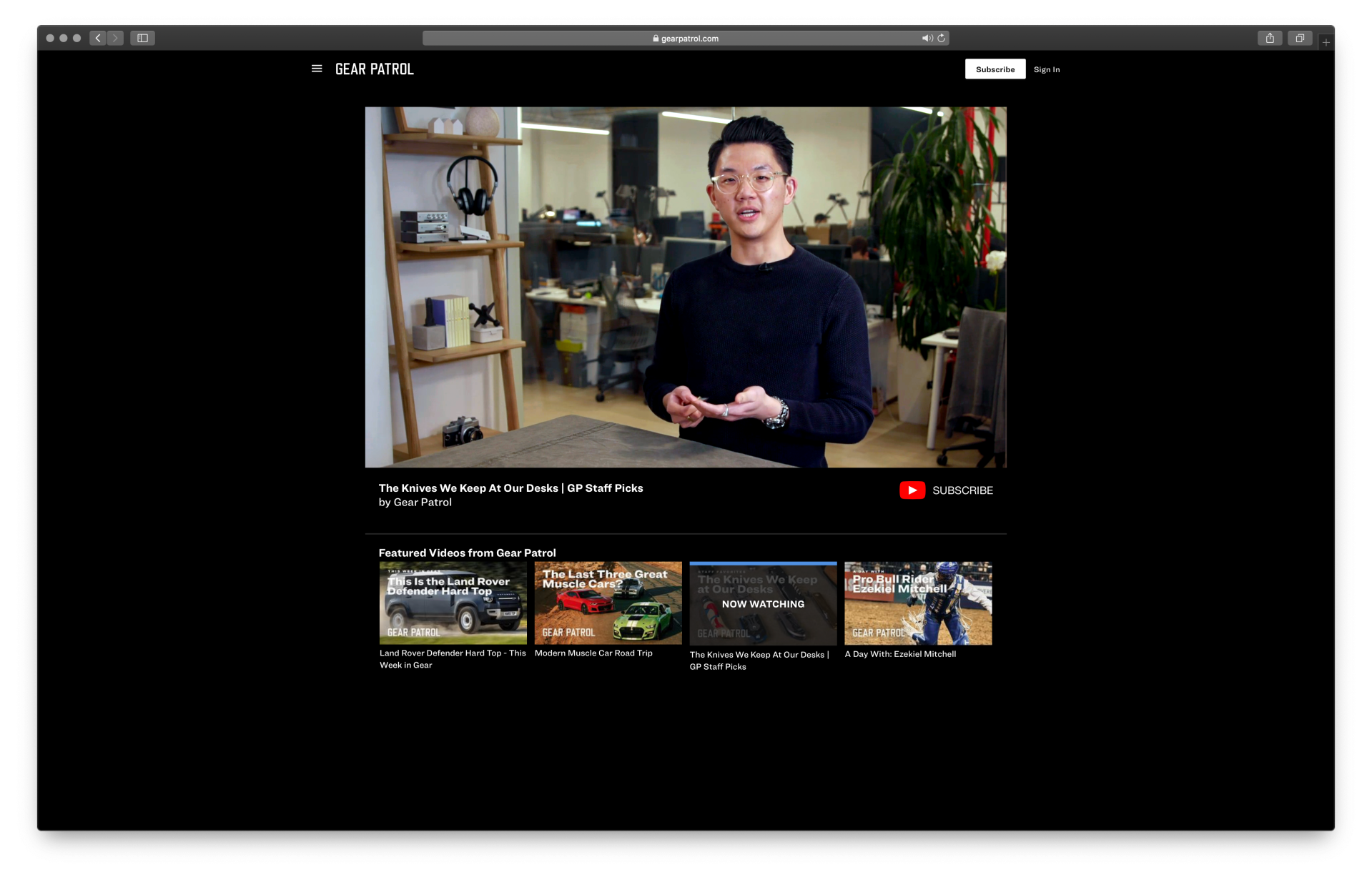Open the Pro Bull Rider Ezekiel Mitchell thumbnail
This screenshot has width=1372, height=880.
918,603
